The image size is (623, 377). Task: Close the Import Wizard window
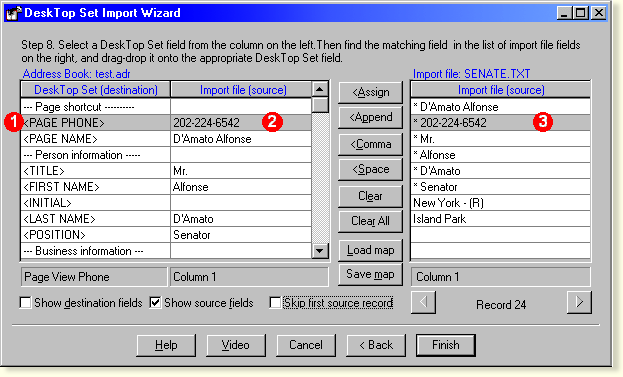(598, 13)
